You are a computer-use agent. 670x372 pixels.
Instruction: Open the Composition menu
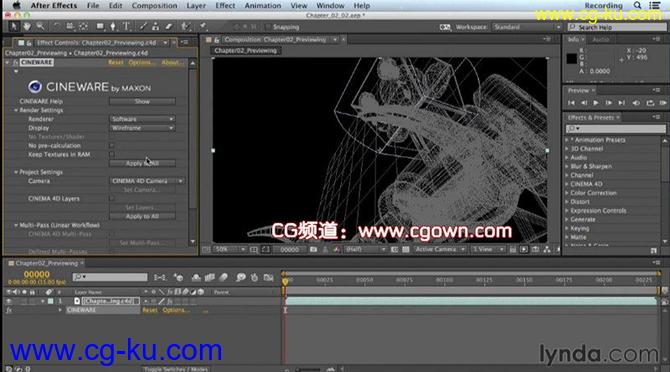point(154,6)
